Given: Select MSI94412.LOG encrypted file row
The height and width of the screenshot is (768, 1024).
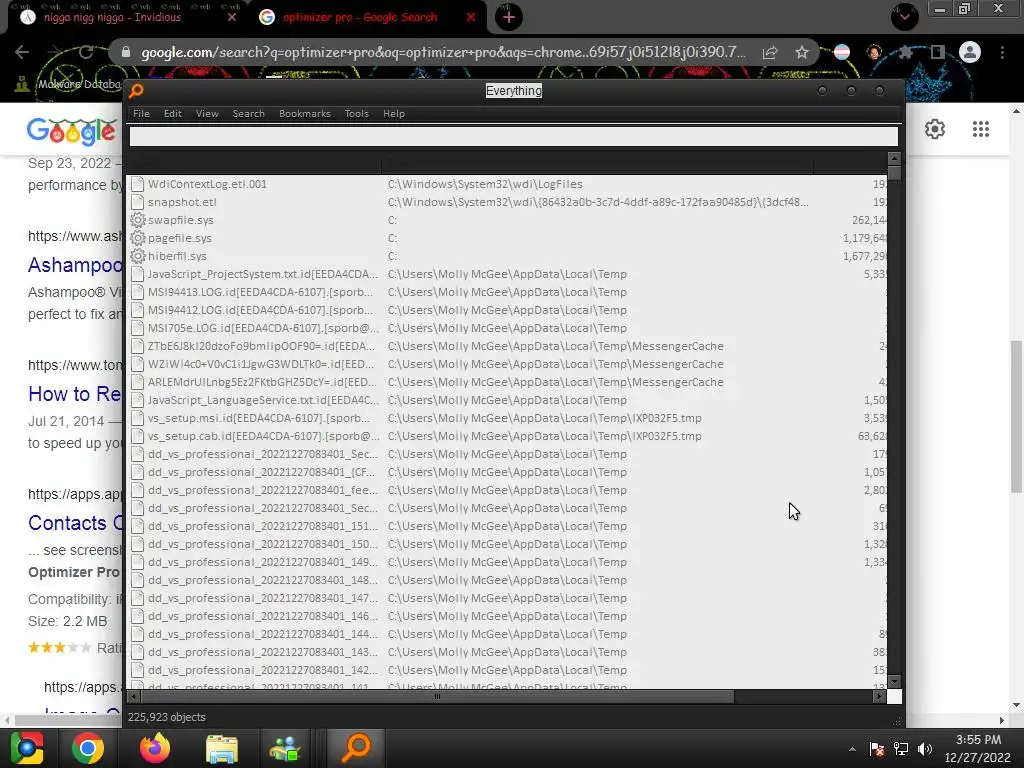Looking at the screenshot, I should pos(507,310).
